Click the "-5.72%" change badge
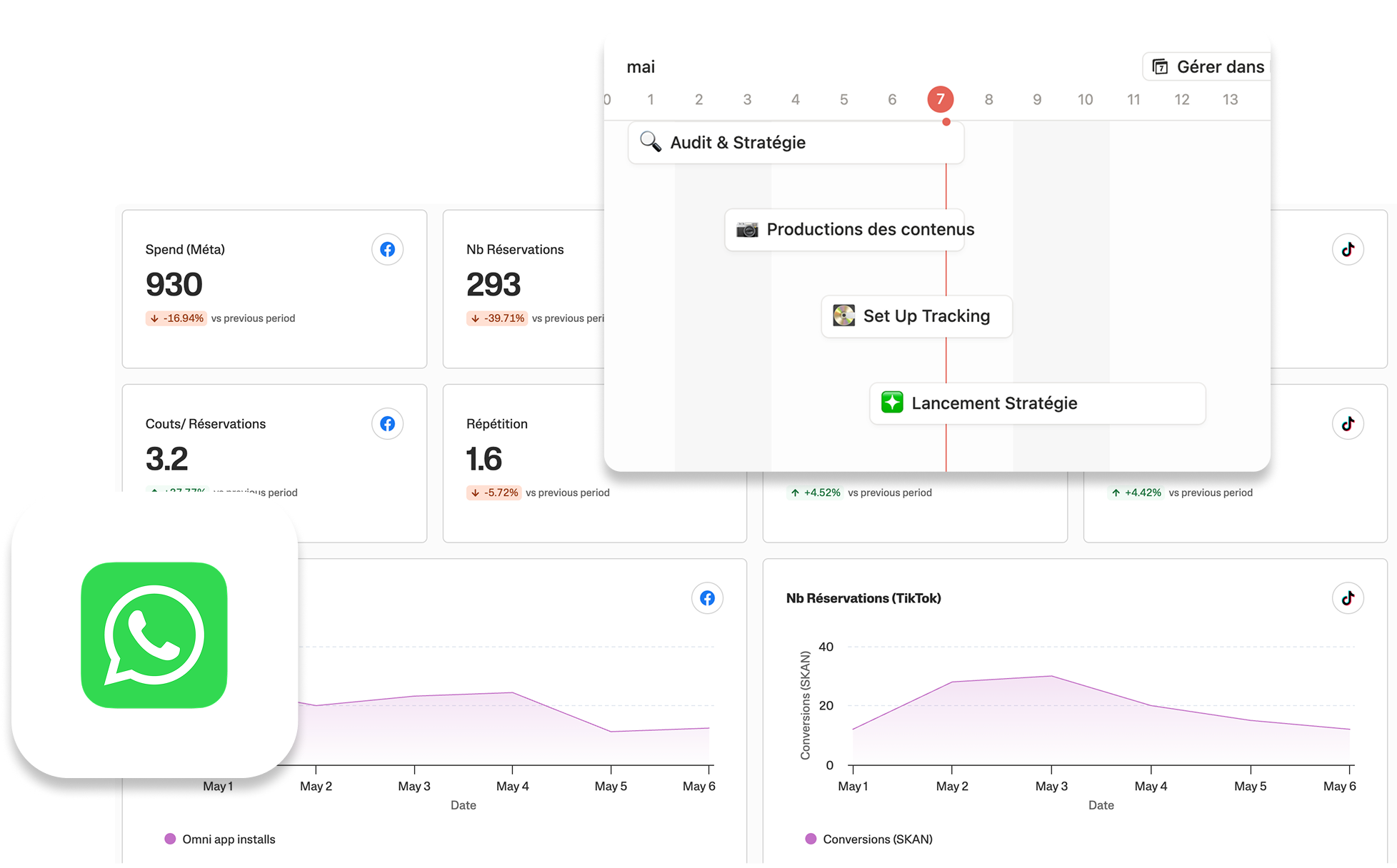Screen dimensions: 1397x868 pos(494,493)
